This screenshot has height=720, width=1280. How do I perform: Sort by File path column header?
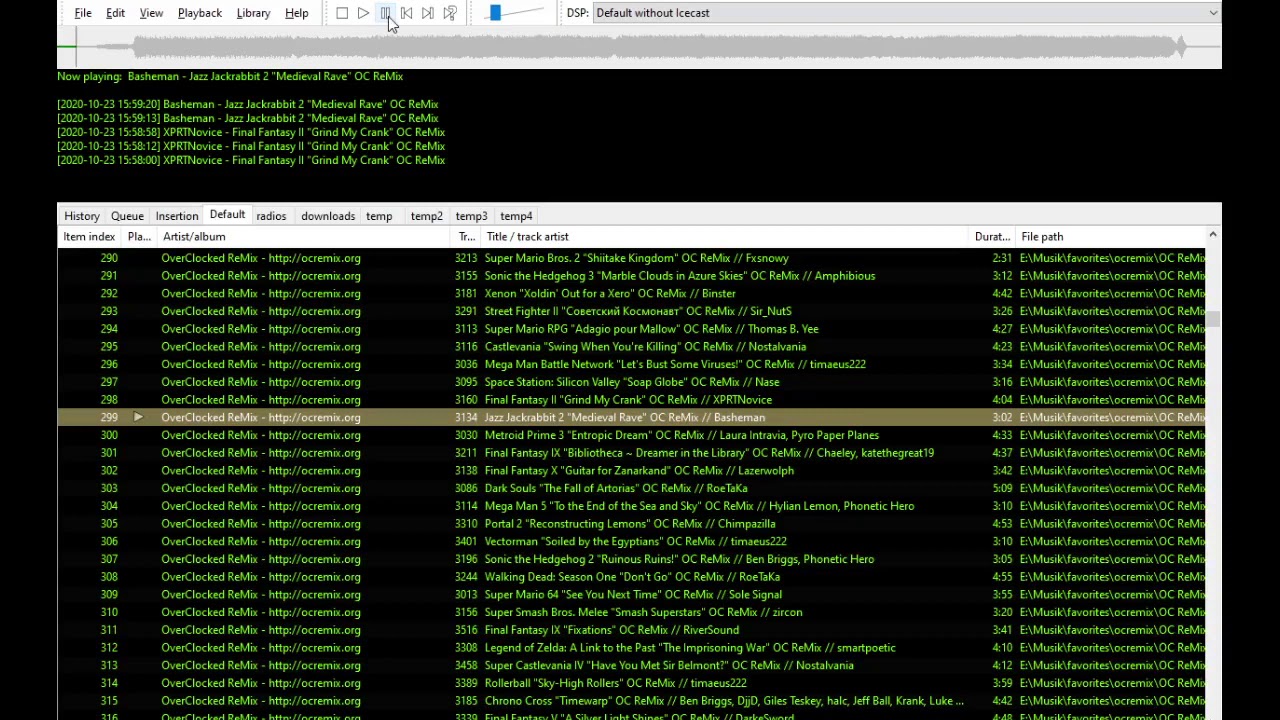coord(1110,237)
